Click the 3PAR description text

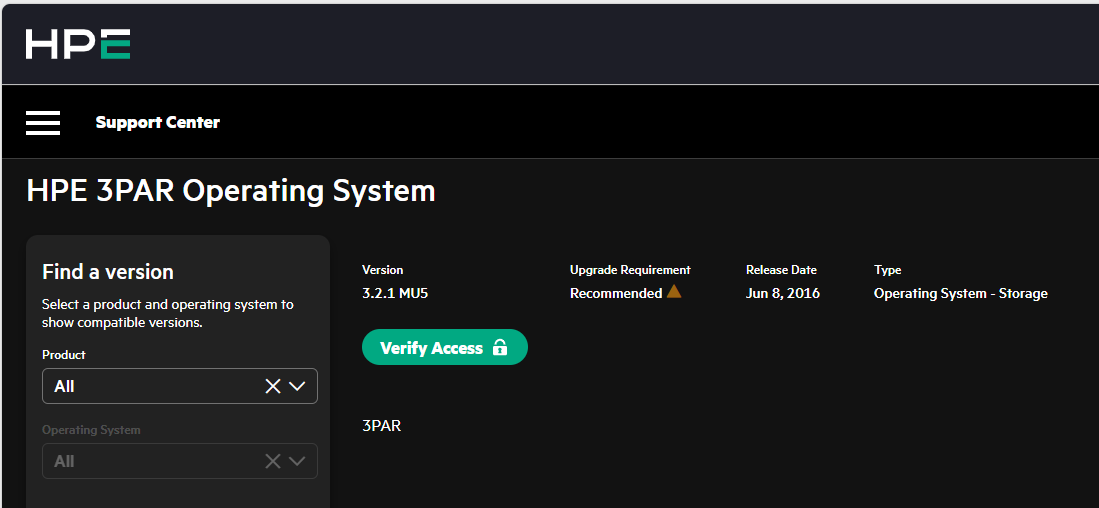point(381,426)
